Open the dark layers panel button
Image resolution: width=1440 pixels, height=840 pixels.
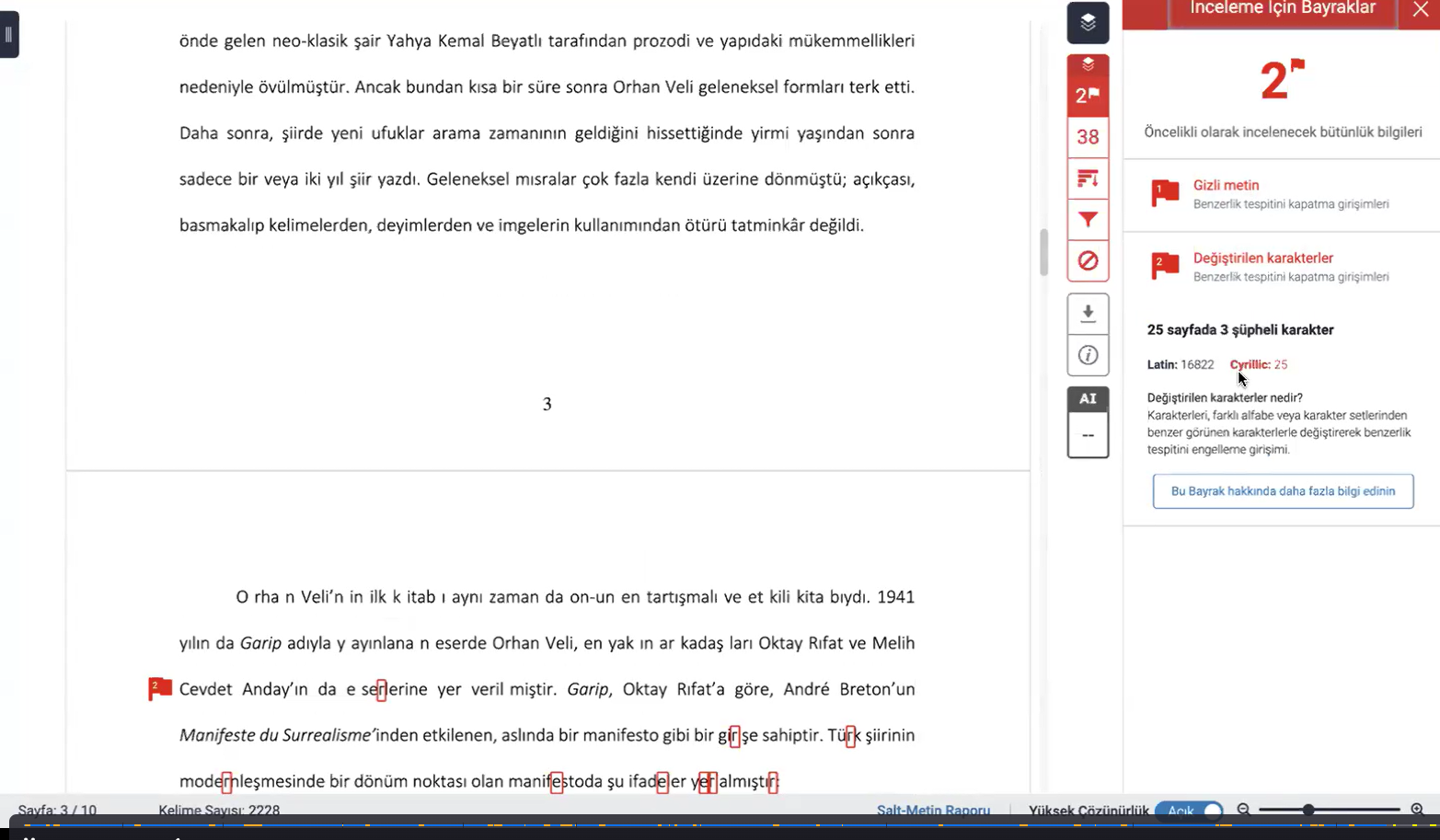[x=1088, y=23]
